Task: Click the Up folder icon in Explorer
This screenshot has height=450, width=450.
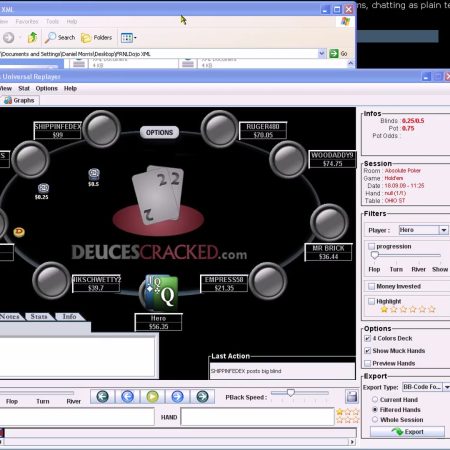Action: [32, 37]
